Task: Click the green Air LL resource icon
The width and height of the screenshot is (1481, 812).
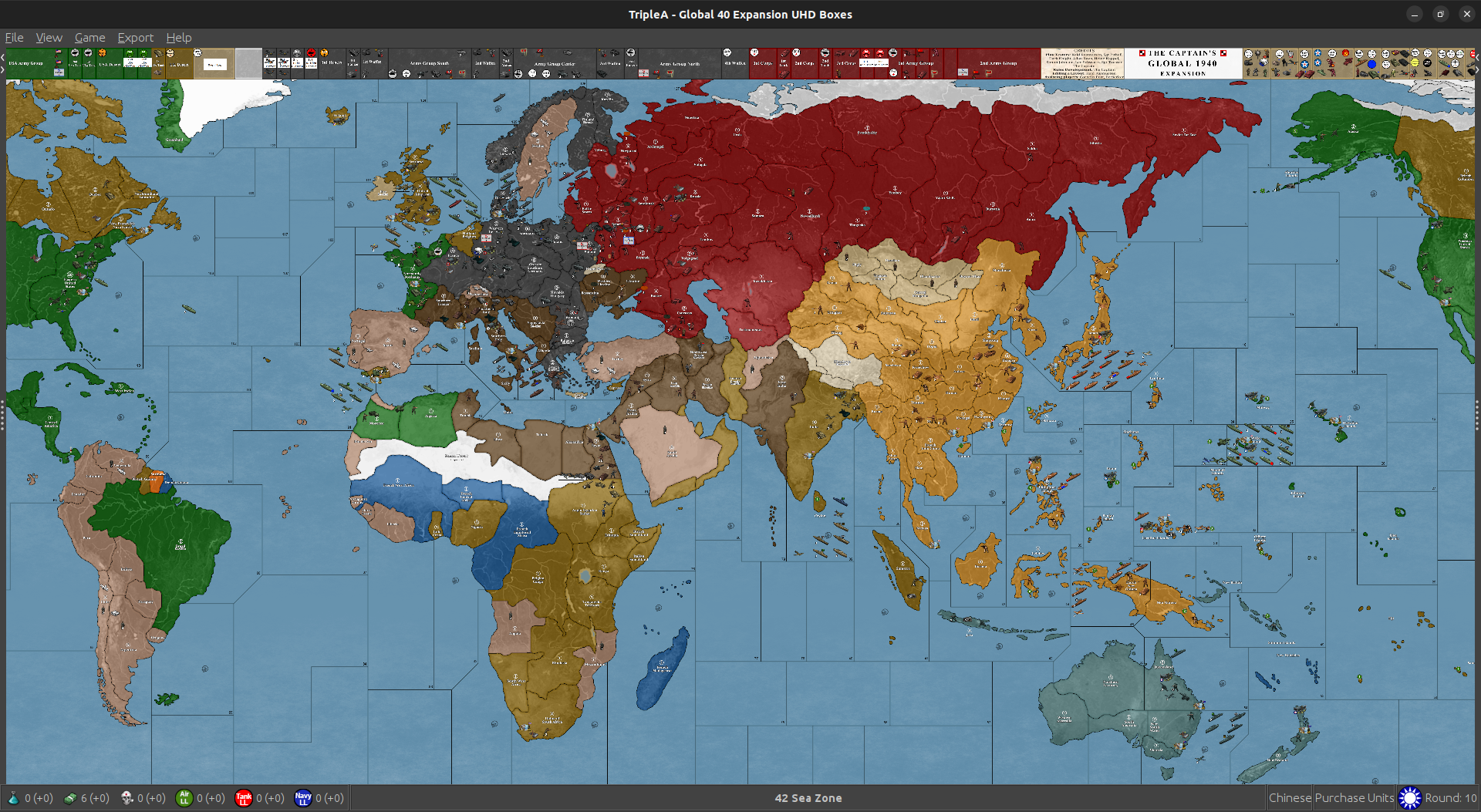Action: coord(185,798)
